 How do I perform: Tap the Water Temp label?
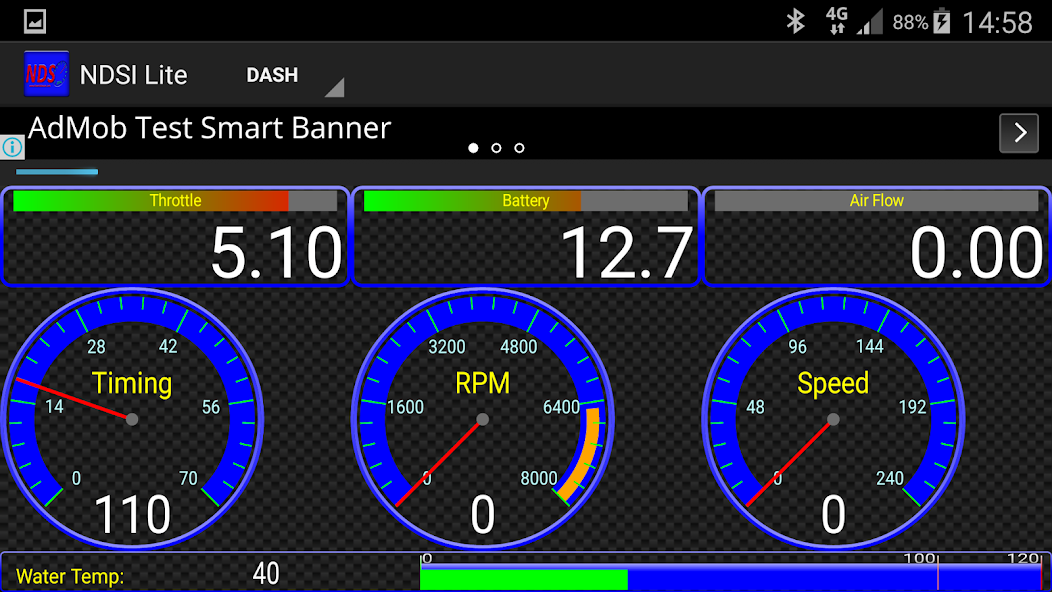70,576
